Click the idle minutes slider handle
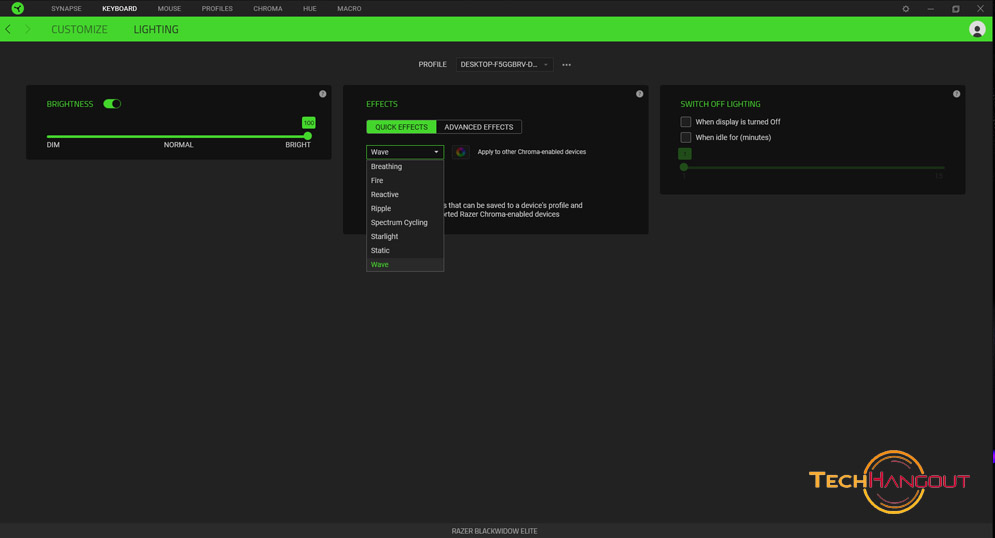The height and width of the screenshot is (538, 995). [x=683, y=167]
